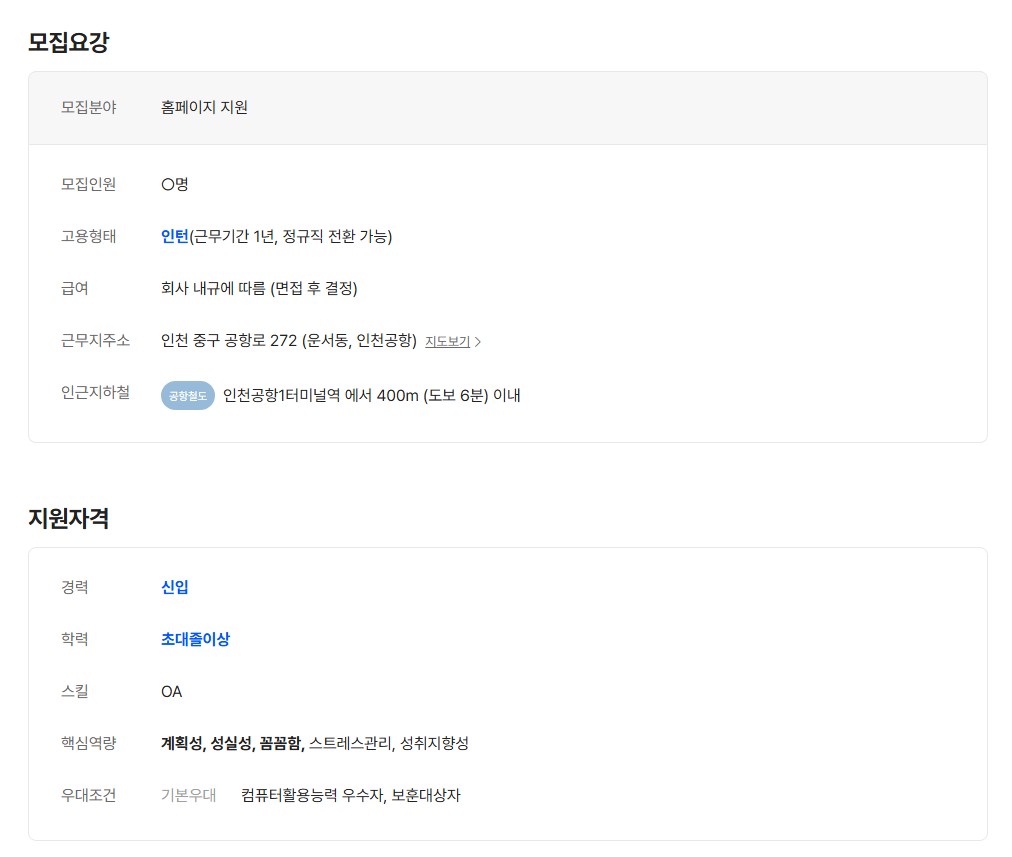
Task: Click the blue 인턴 employment type text
Action: tap(175, 237)
